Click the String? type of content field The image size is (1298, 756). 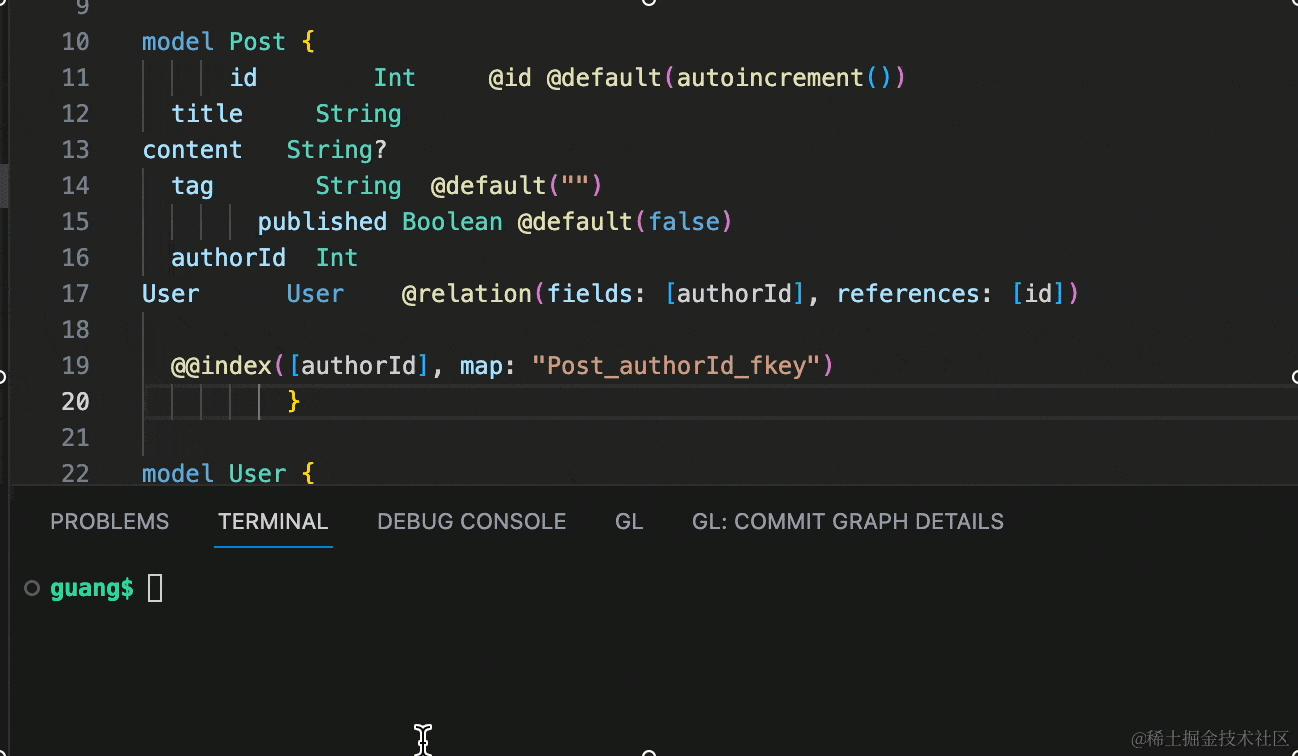(336, 150)
